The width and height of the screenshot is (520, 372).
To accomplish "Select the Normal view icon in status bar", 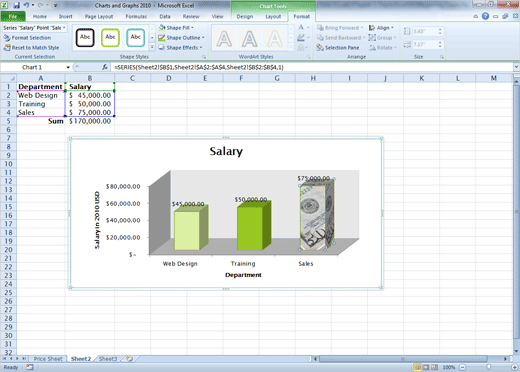I will coord(417,367).
